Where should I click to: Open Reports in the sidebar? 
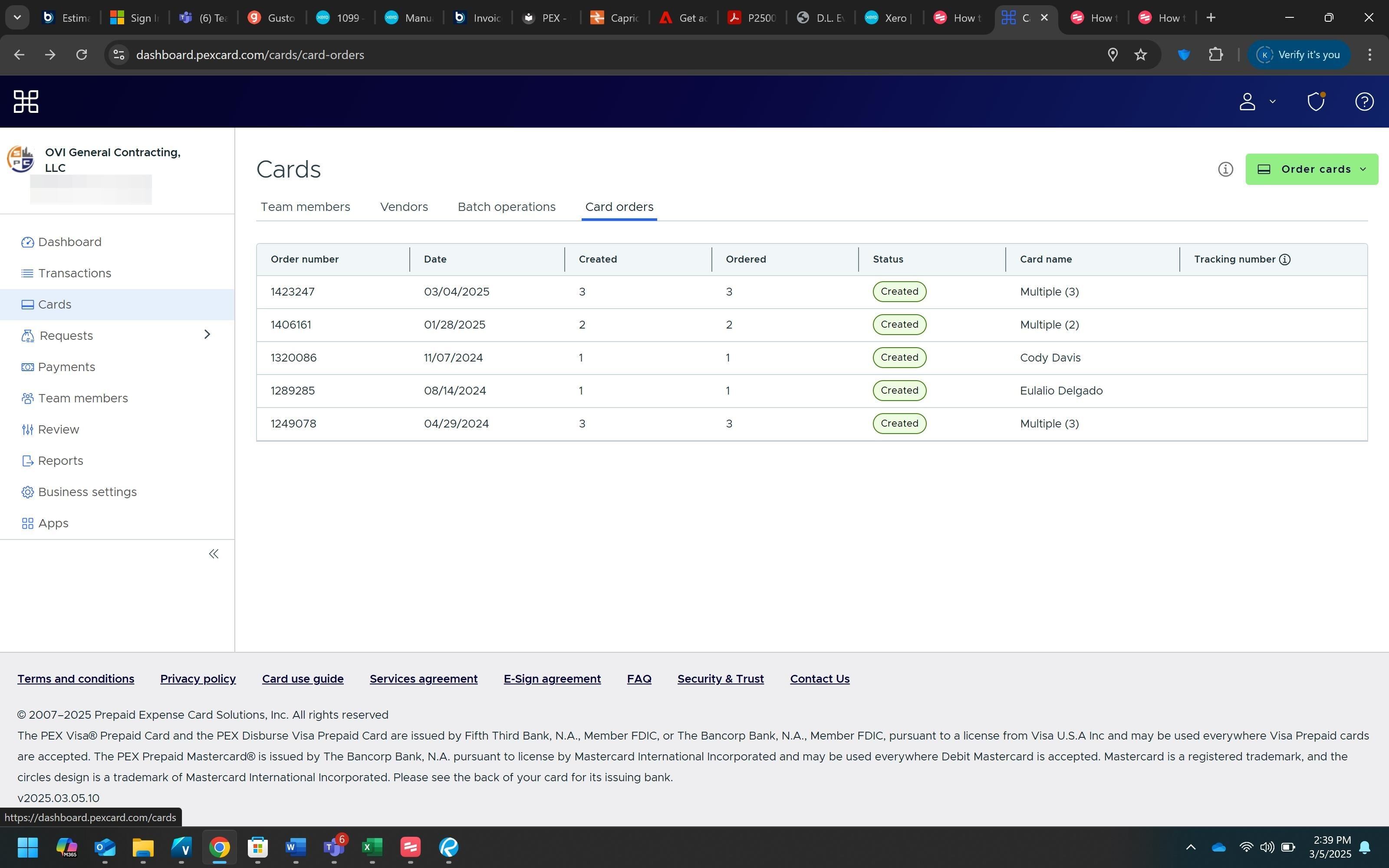point(60,461)
